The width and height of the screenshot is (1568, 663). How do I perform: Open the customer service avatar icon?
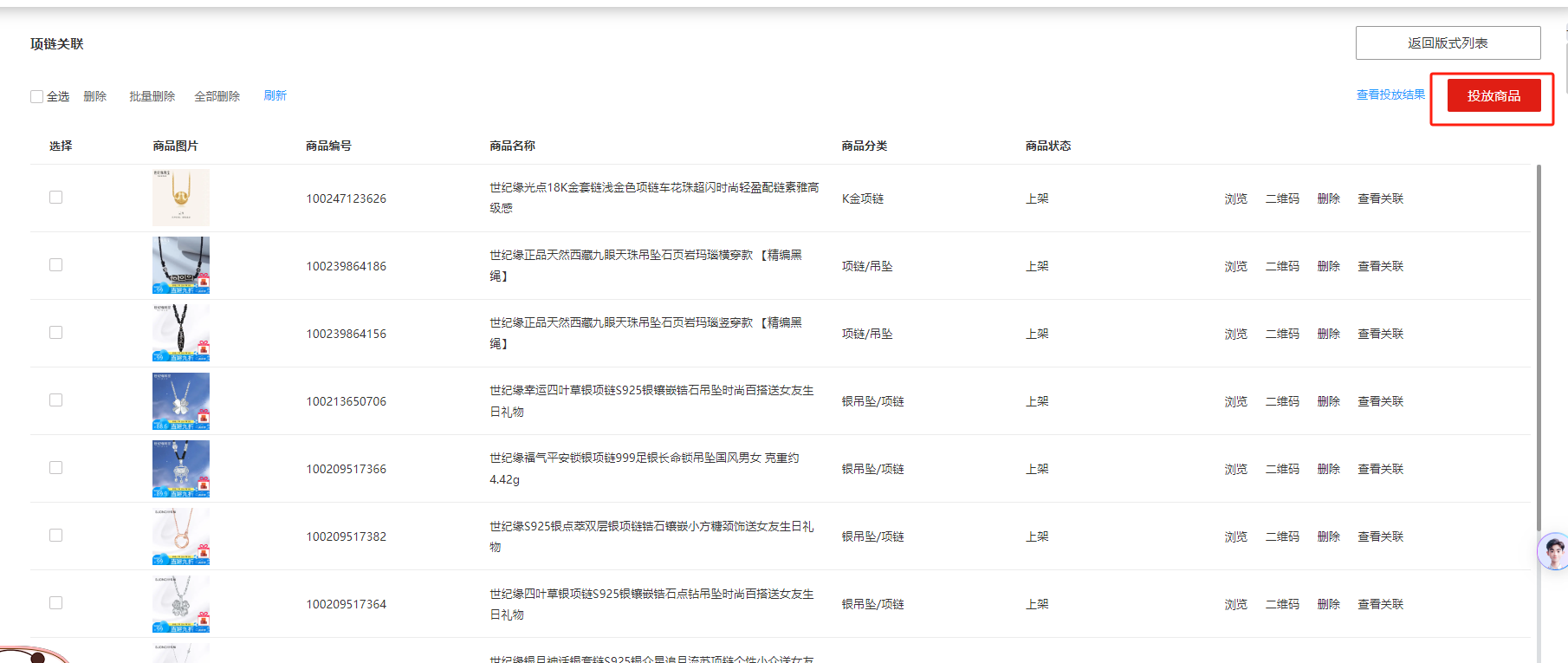pyautogui.click(x=1552, y=551)
